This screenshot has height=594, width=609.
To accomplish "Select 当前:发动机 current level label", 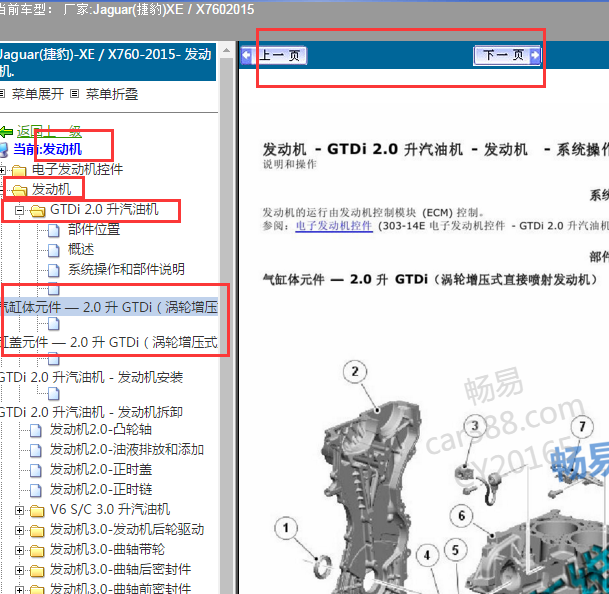I will 47,149.
